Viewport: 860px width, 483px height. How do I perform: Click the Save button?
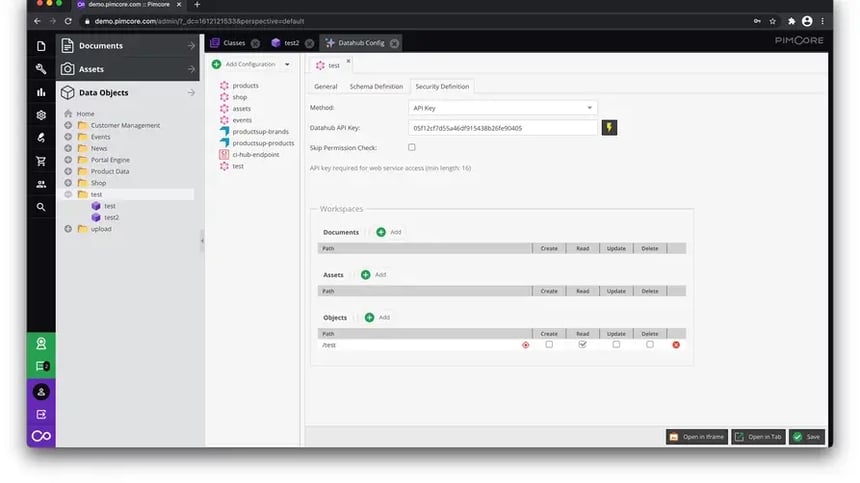pos(807,437)
